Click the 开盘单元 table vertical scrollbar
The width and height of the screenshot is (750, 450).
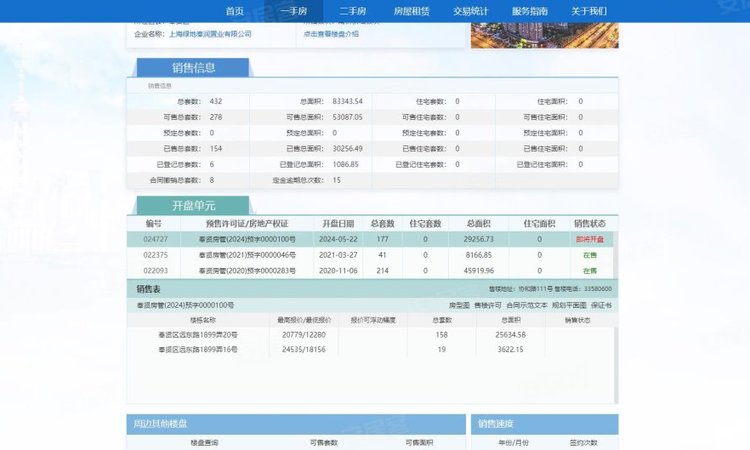click(616, 255)
